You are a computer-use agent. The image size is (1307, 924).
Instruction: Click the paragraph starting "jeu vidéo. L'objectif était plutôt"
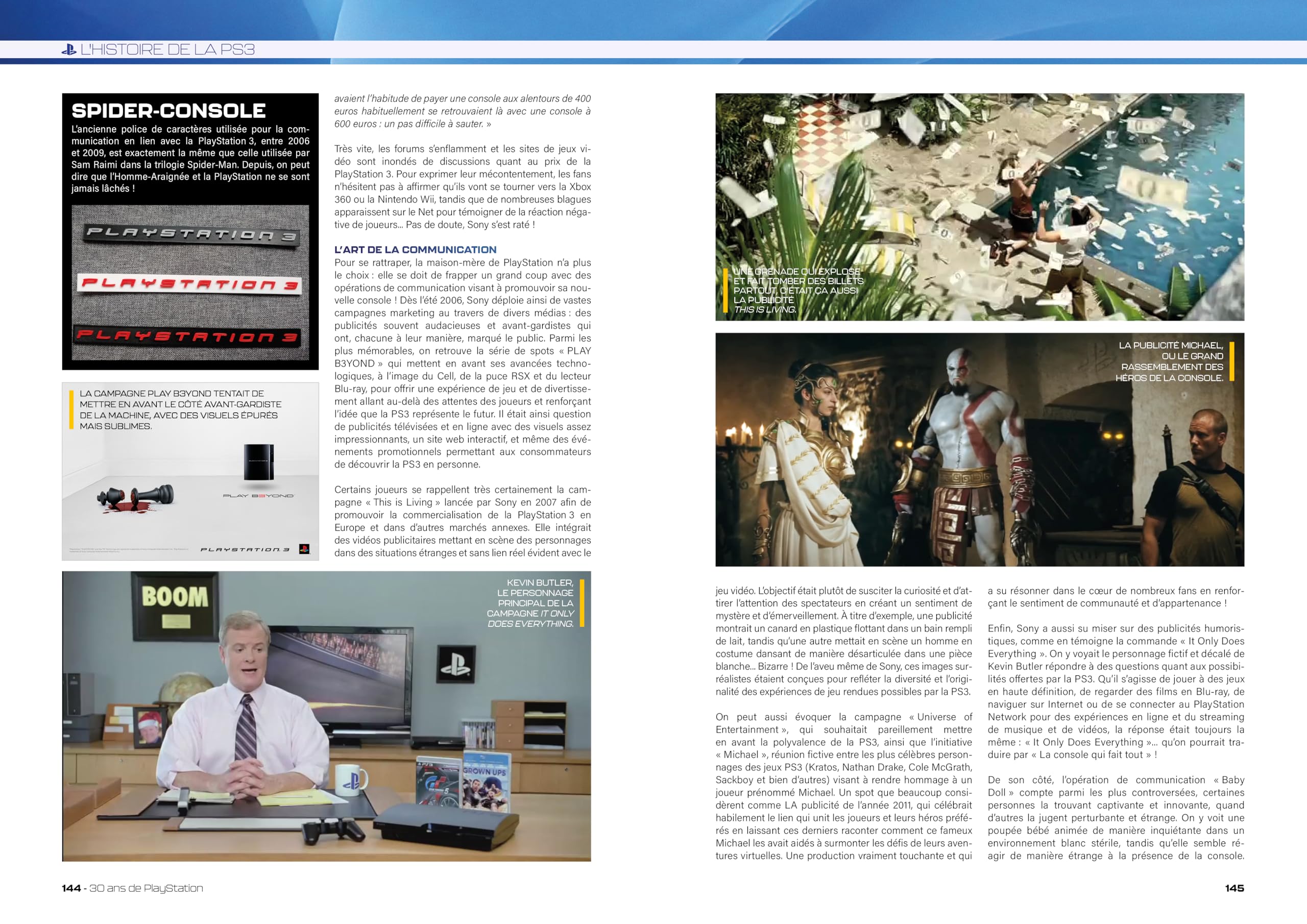click(x=843, y=641)
